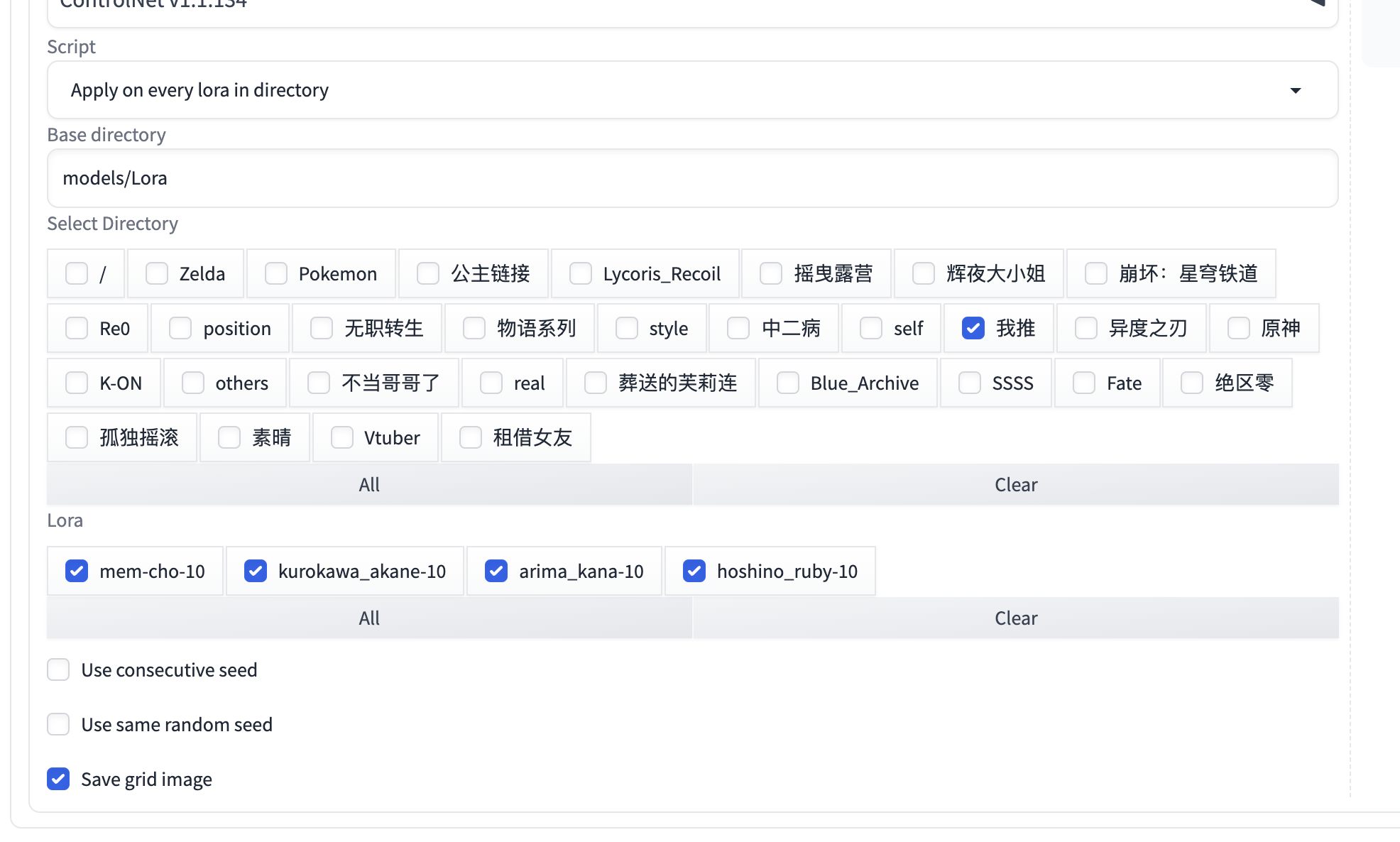Viewport: 1400px width, 842px height.
Task: Open the Script dropdown arrow
Action: click(1295, 90)
